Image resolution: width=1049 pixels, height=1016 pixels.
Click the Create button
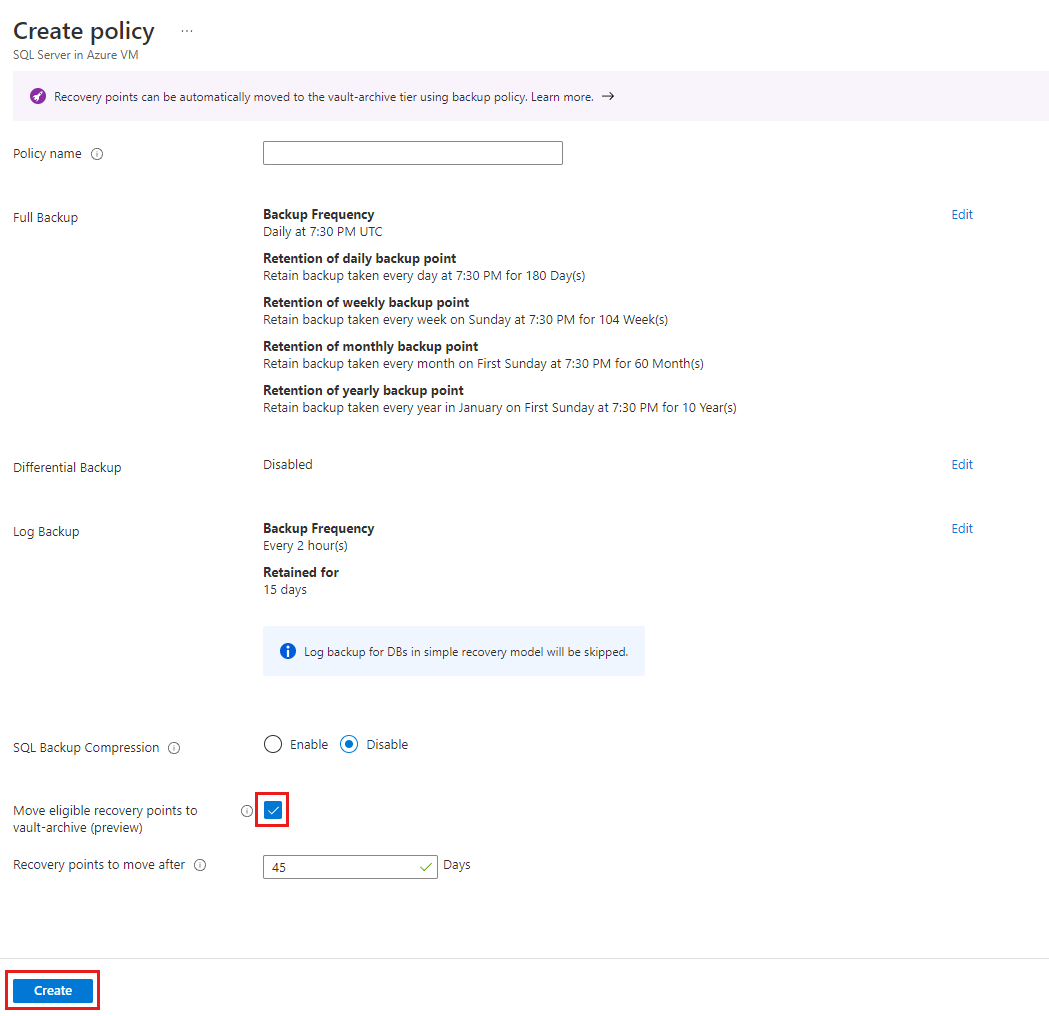(53, 990)
